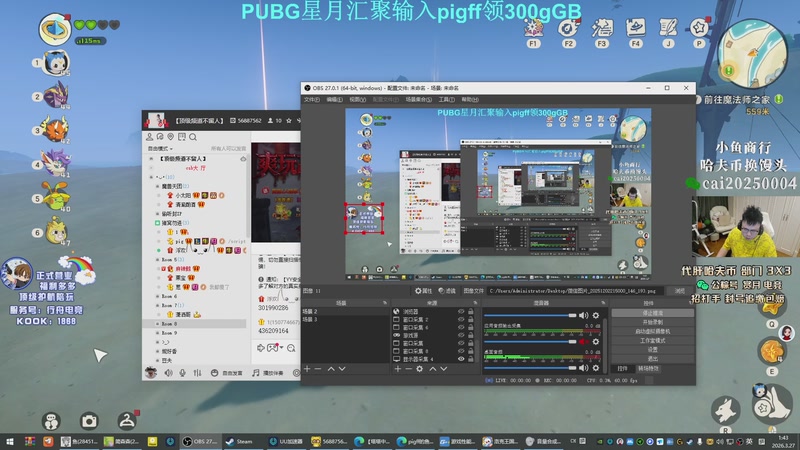The image size is (800, 450).
Task: Click the 设置 button in OBS controls
Action: click(x=653, y=349)
